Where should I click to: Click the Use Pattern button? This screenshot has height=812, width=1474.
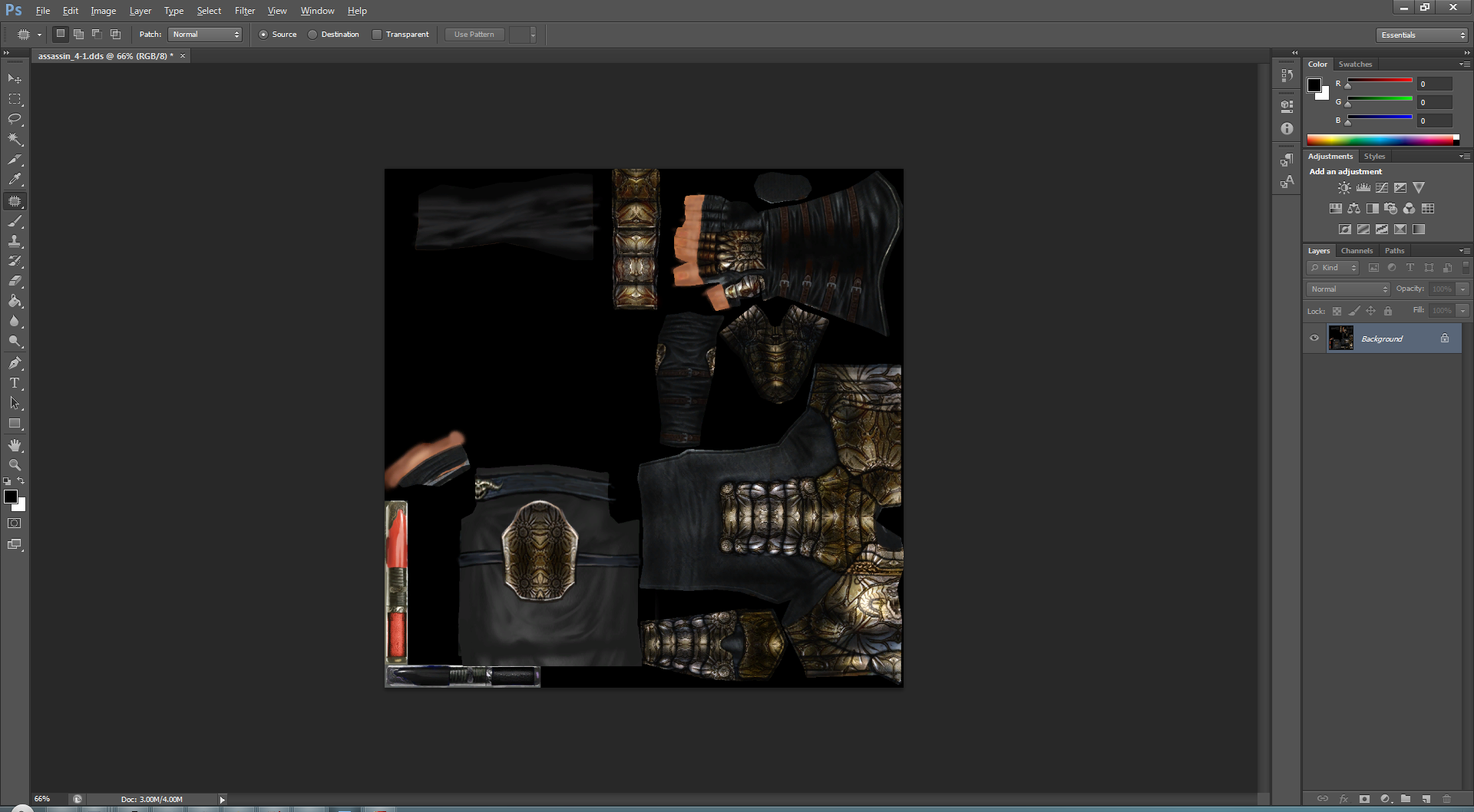[474, 35]
